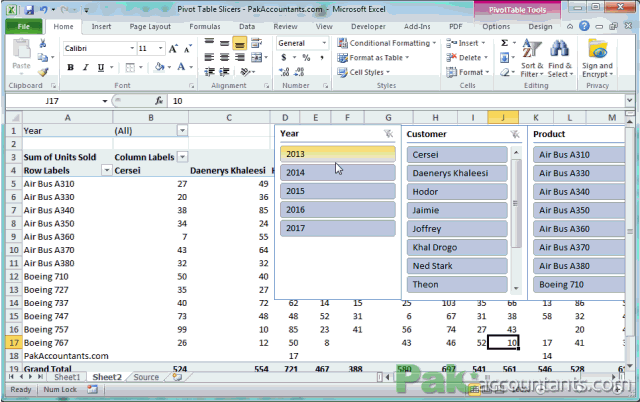Open Row Labels filter dropdown
Image resolution: width=640 pixels, height=402 pixels.
coord(107,170)
